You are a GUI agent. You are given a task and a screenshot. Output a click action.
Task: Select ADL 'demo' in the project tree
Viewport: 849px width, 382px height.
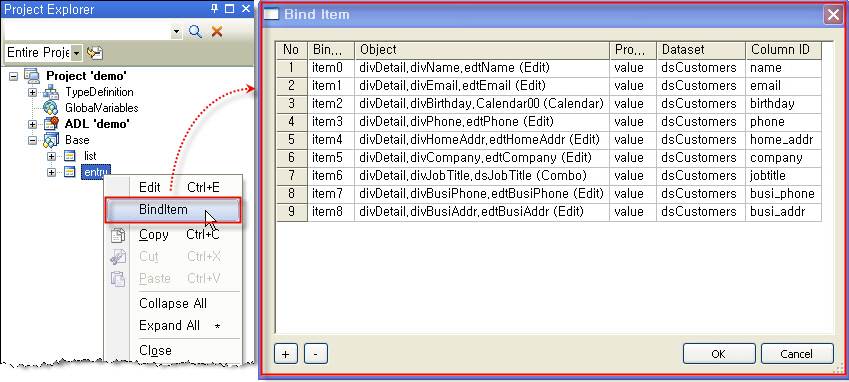coord(97,124)
